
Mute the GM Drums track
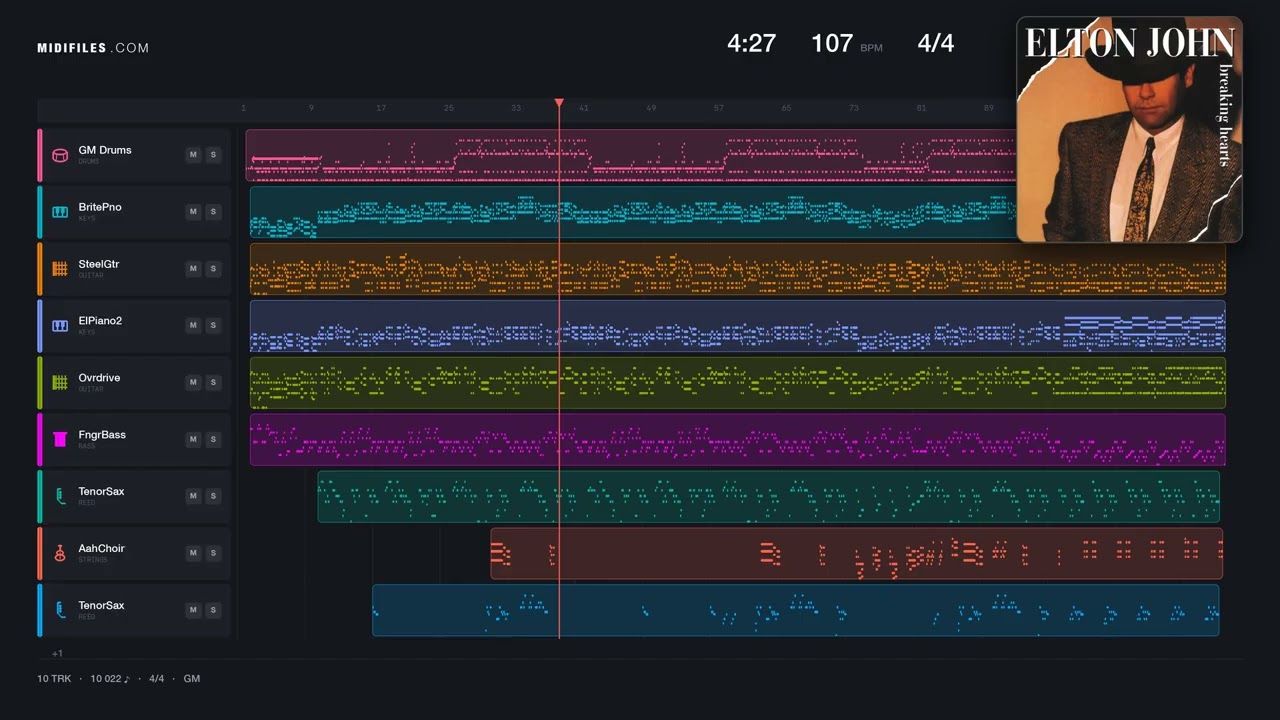193,155
